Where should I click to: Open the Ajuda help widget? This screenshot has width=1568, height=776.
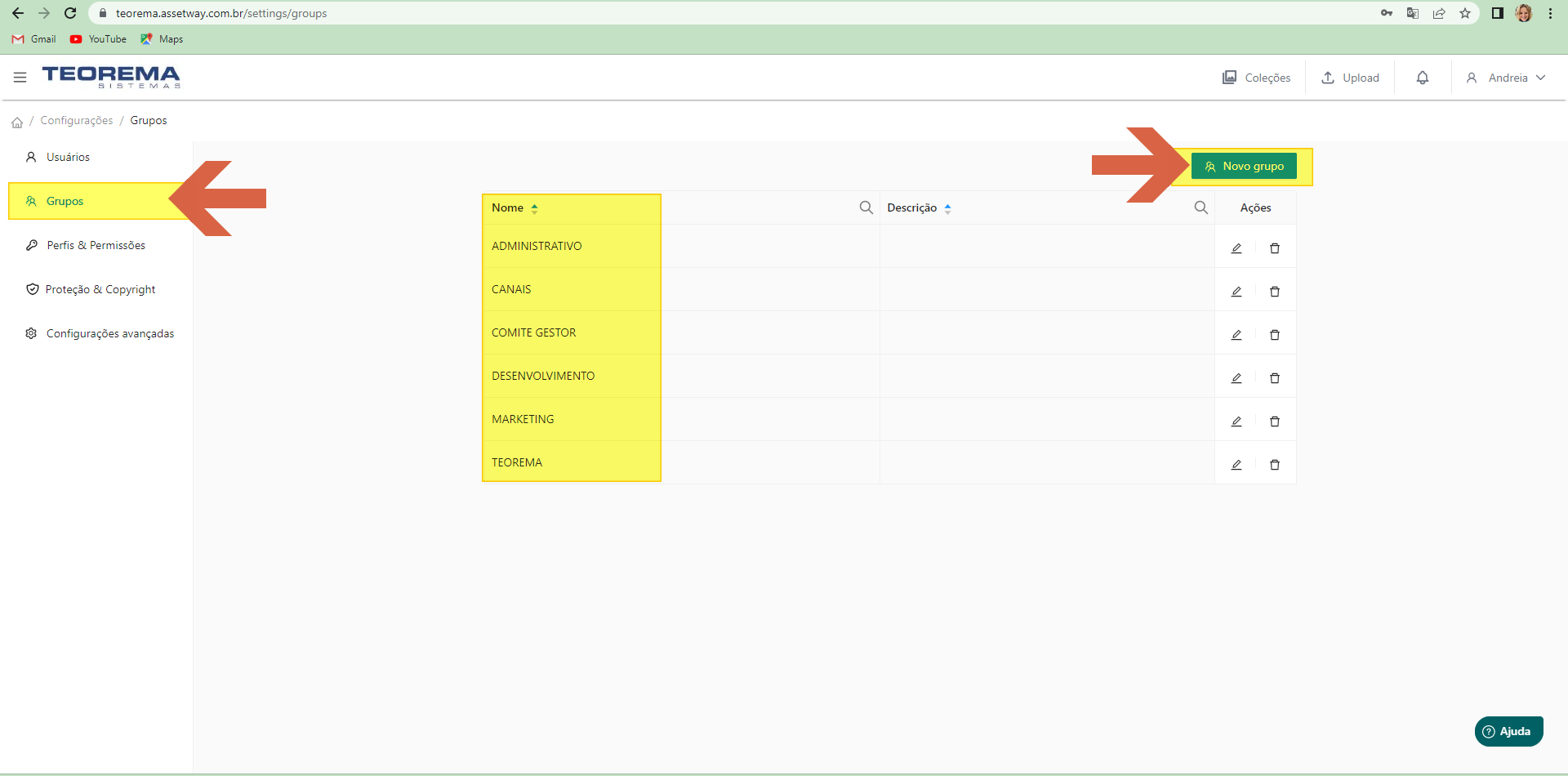pyautogui.click(x=1508, y=731)
